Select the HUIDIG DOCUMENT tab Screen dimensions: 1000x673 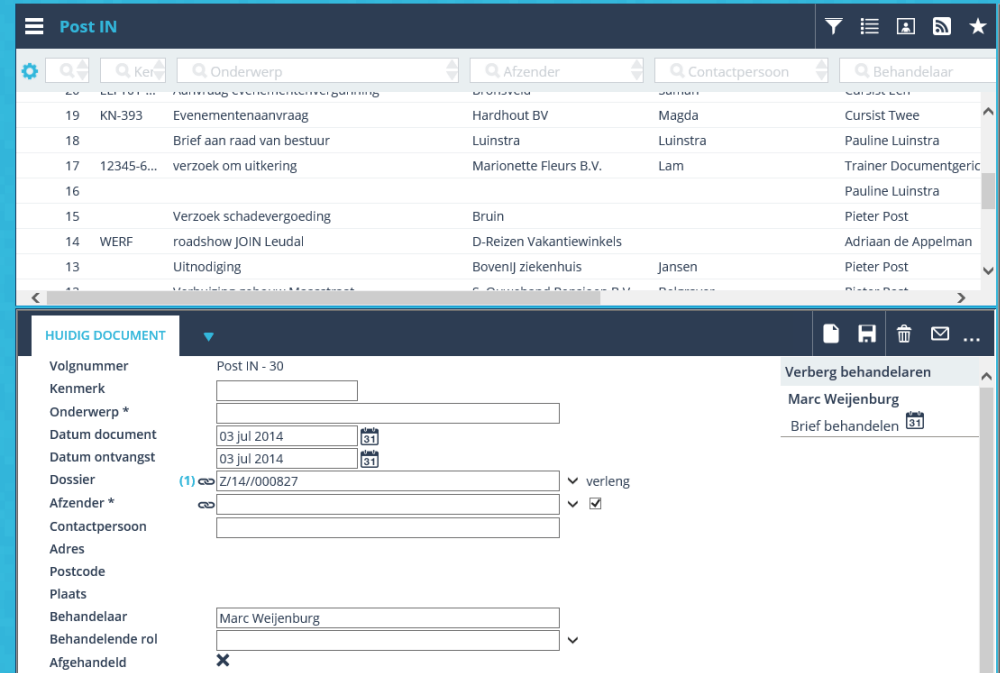click(x=105, y=336)
